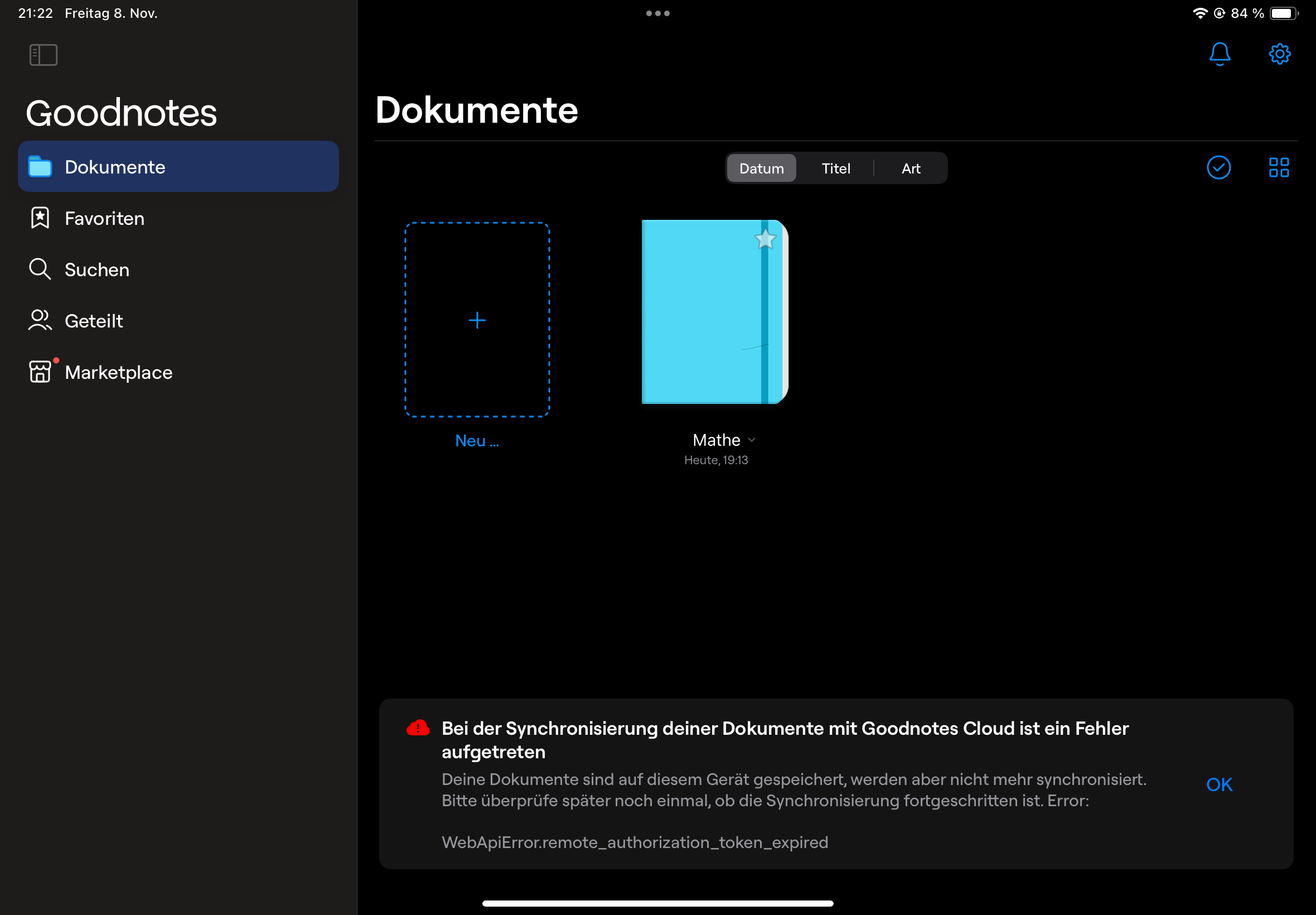Click the magnifier icon beside Suchen

coord(40,269)
